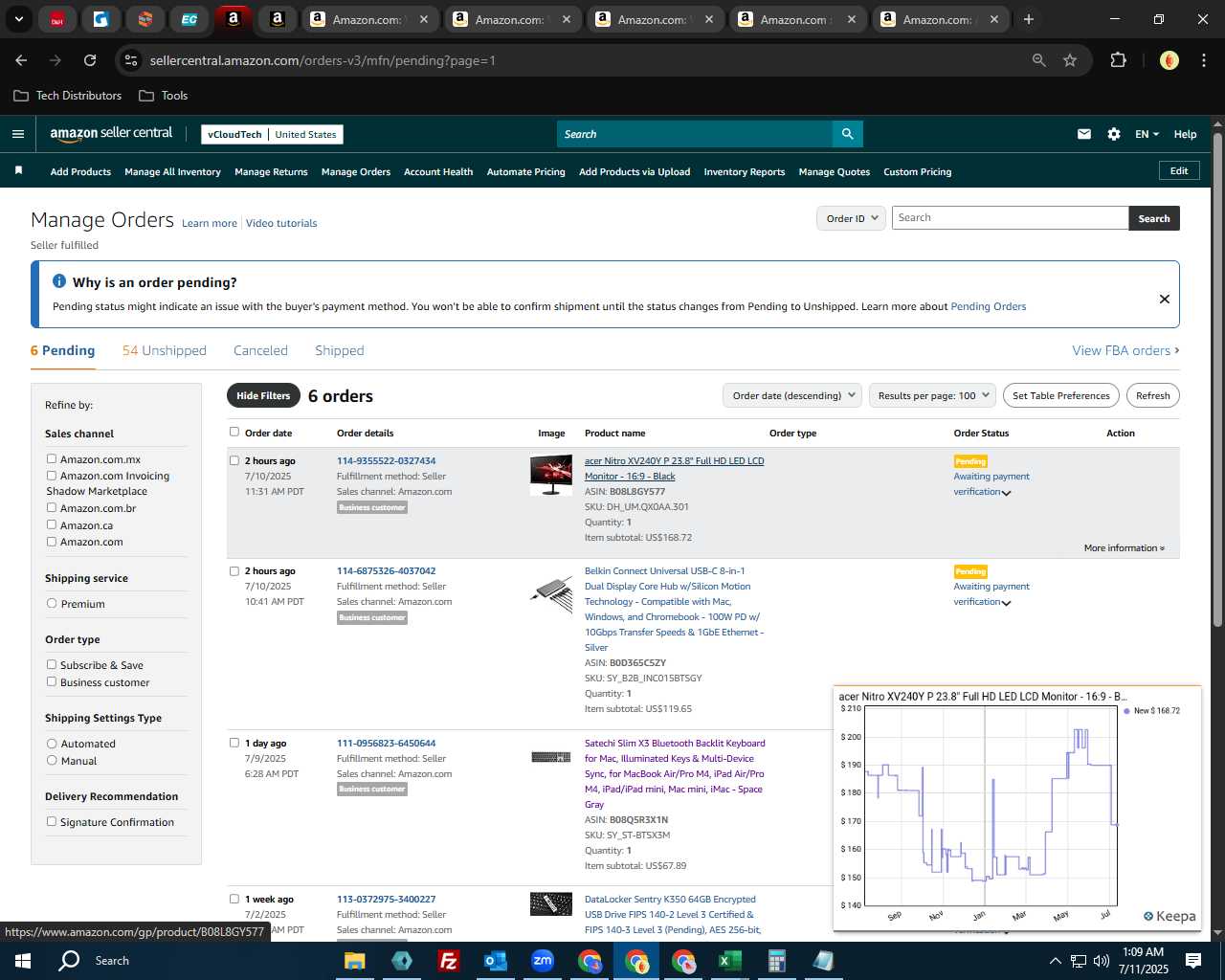
Task: Expand More information on first order
Action: pyautogui.click(x=1125, y=548)
